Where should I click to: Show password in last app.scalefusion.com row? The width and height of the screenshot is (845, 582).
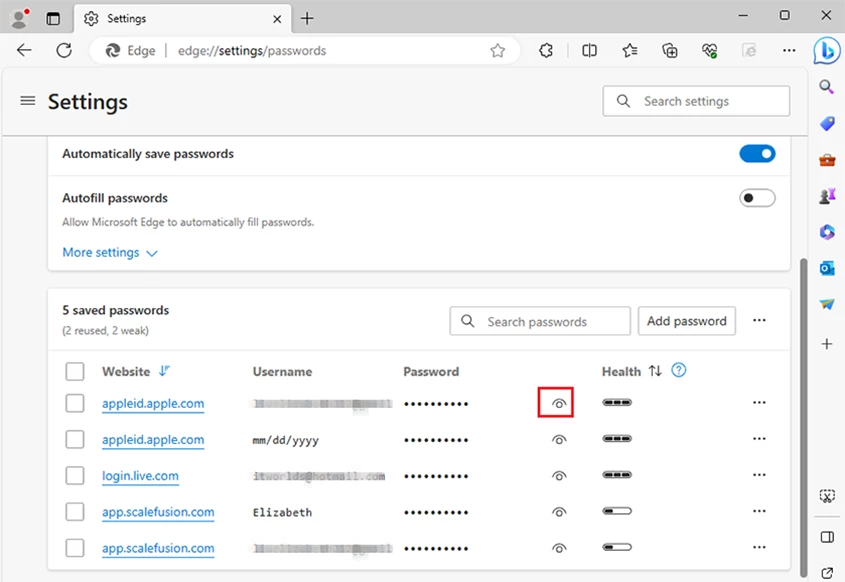click(x=559, y=548)
